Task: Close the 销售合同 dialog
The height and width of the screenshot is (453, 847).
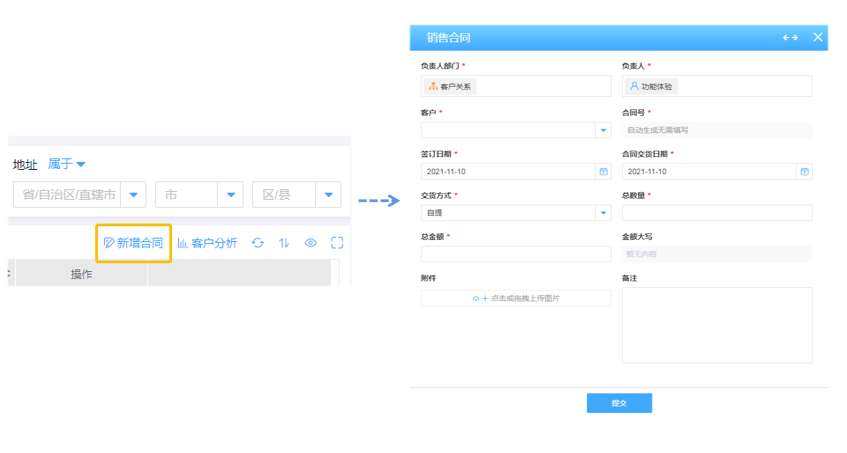Action: (818, 38)
